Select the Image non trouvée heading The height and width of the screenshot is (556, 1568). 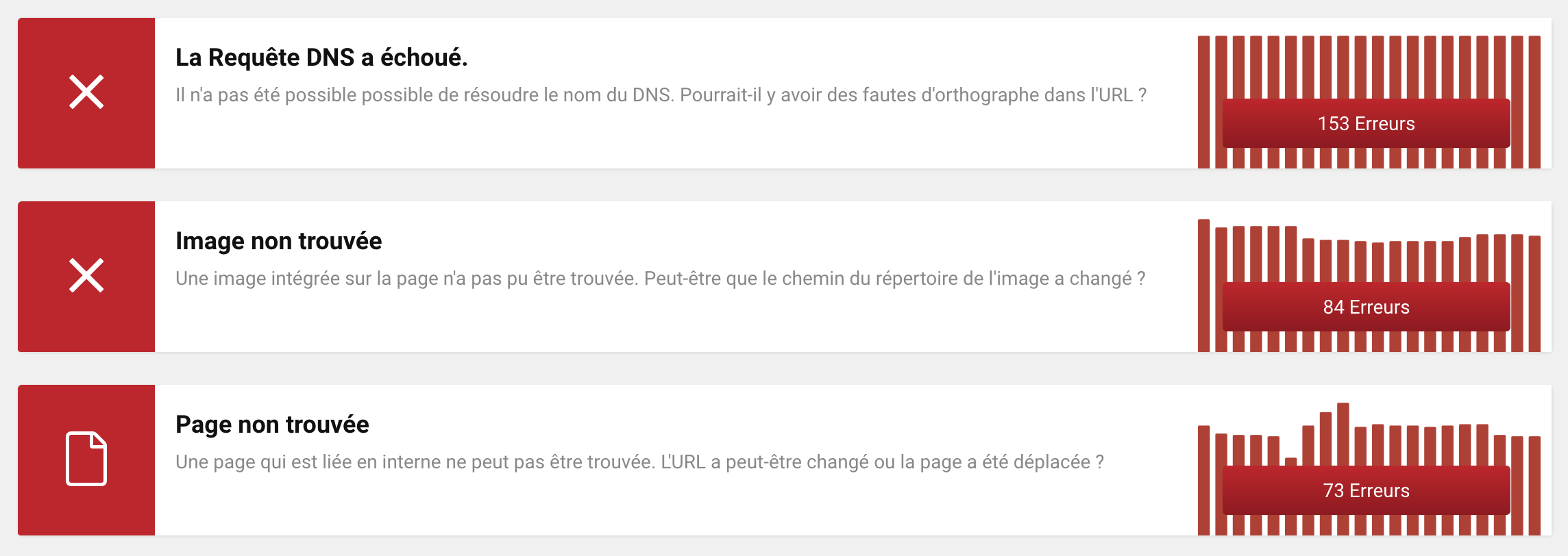pos(278,241)
